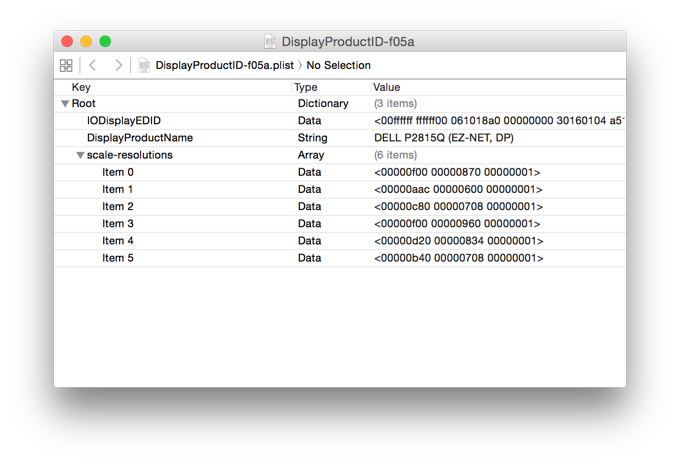
Task: Minimize the window with the yellow button
Action: pyautogui.click(x=86, y=41)
